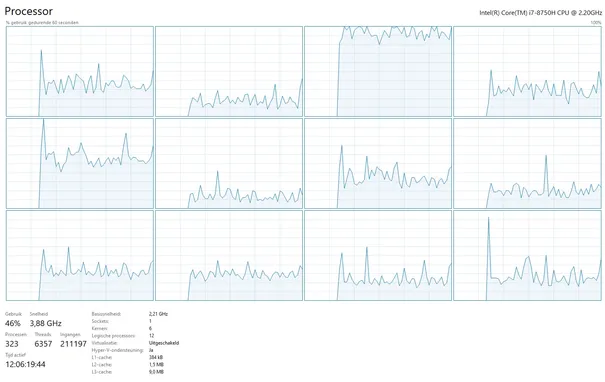Click the "Processen" label
Screen dimensions: 605x382
coord(16,335)
